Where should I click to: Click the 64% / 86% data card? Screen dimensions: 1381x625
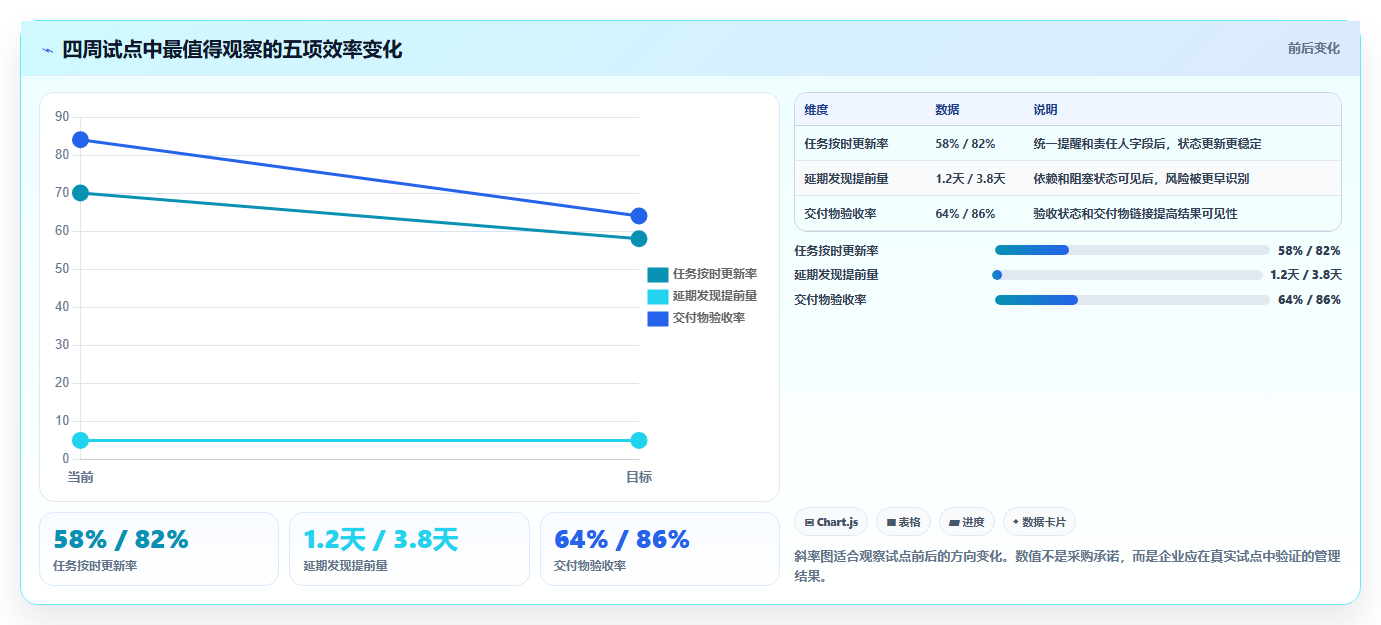[x=659, y=549]
